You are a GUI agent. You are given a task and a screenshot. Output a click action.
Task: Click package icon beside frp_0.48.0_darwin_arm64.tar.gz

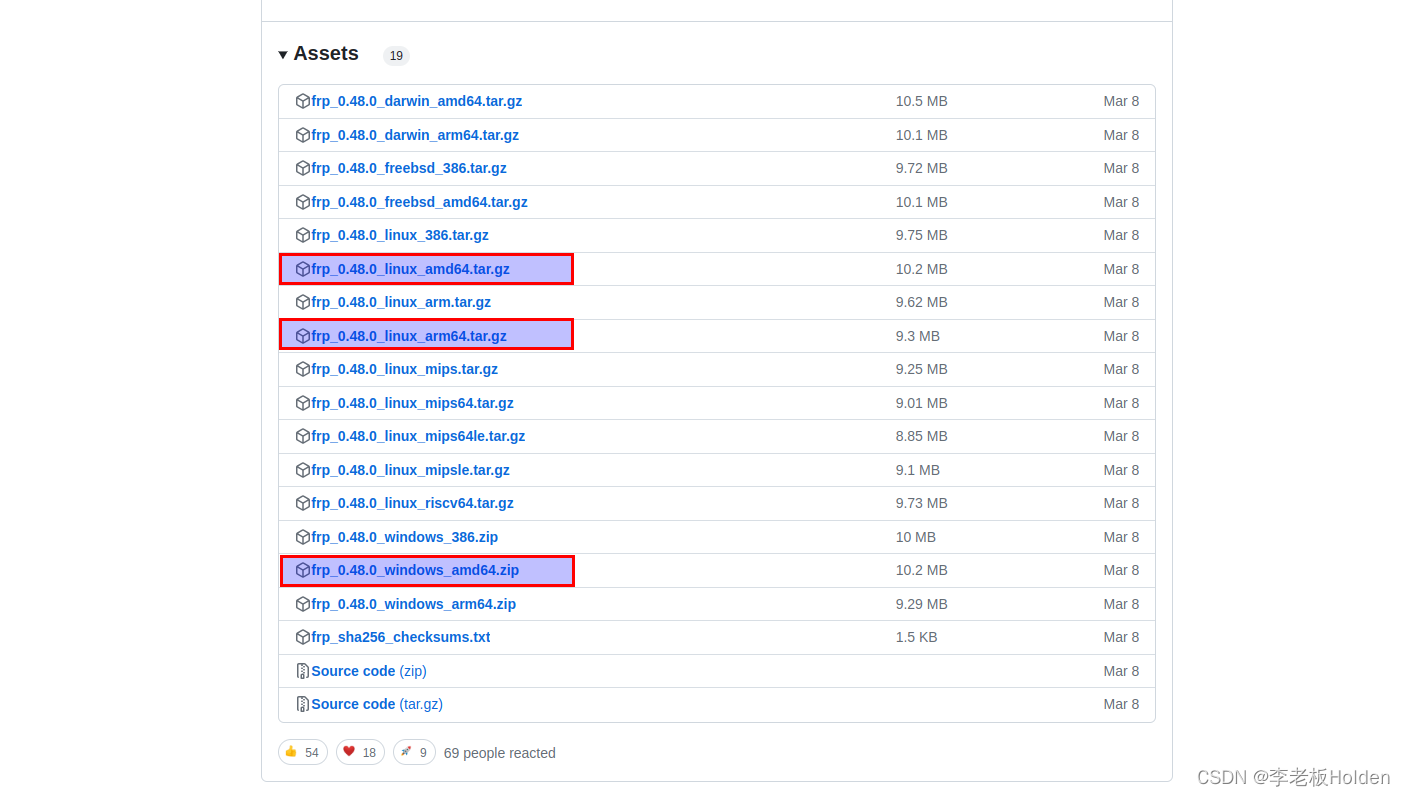[303, 135]
